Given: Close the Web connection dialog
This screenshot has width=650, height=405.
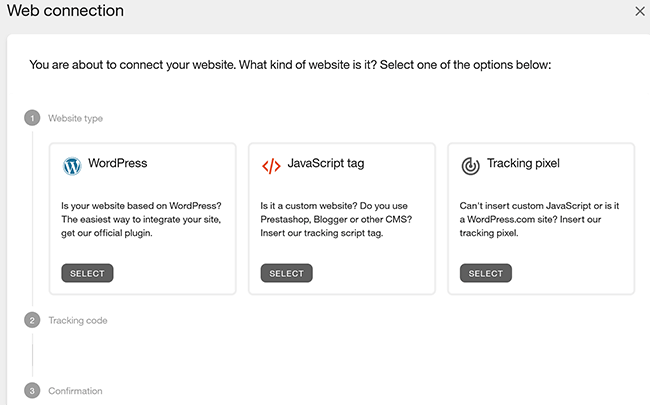Looking at the screenshot, I should (x=640, y=11).
